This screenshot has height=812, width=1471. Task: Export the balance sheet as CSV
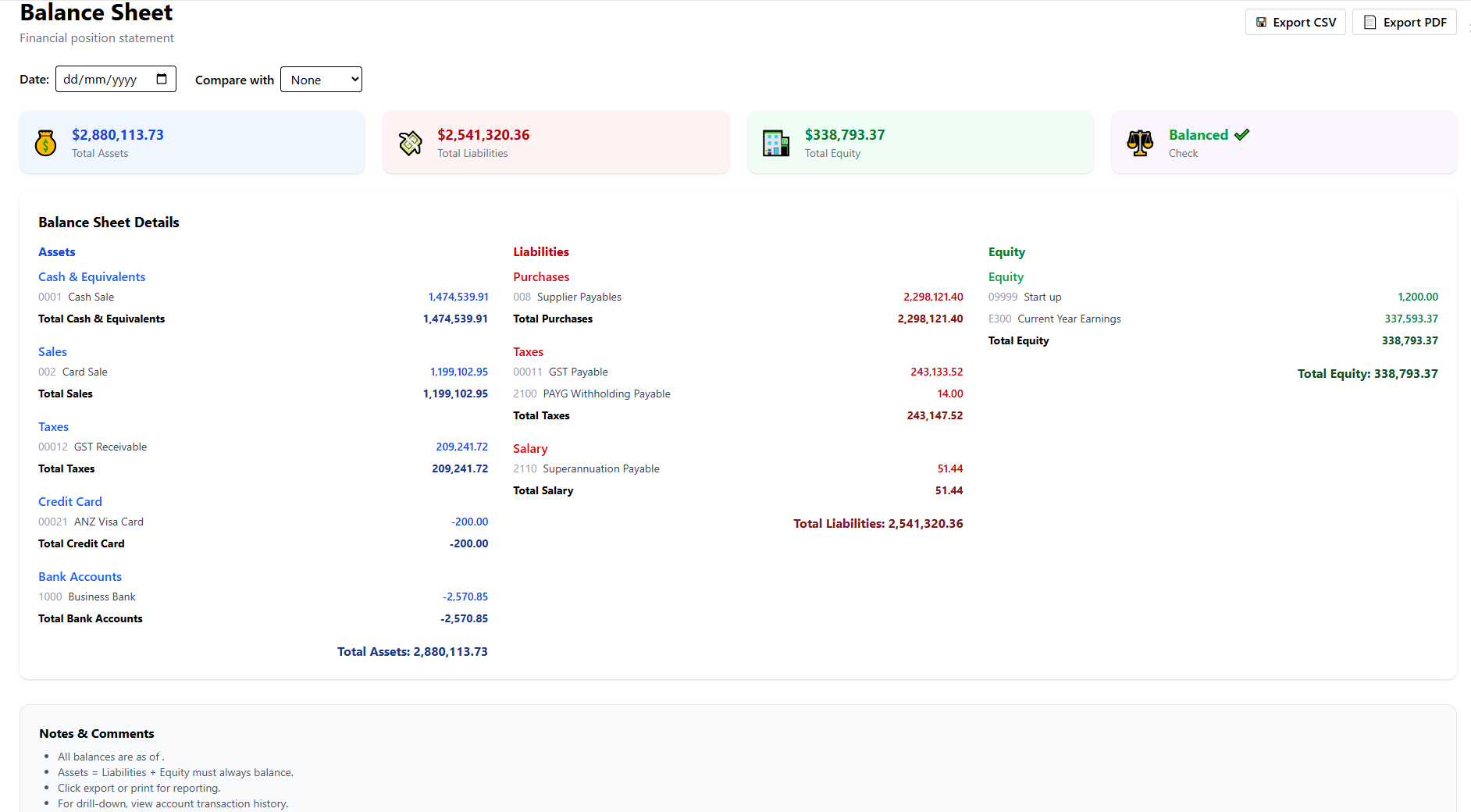click(1295, 22)
